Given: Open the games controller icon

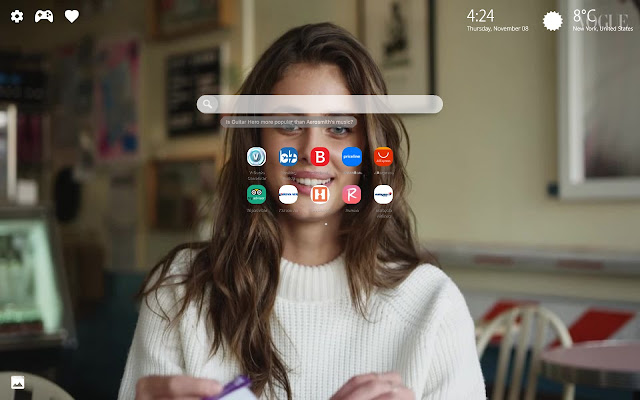Looking at the screenshot, I should coord(44,16).
